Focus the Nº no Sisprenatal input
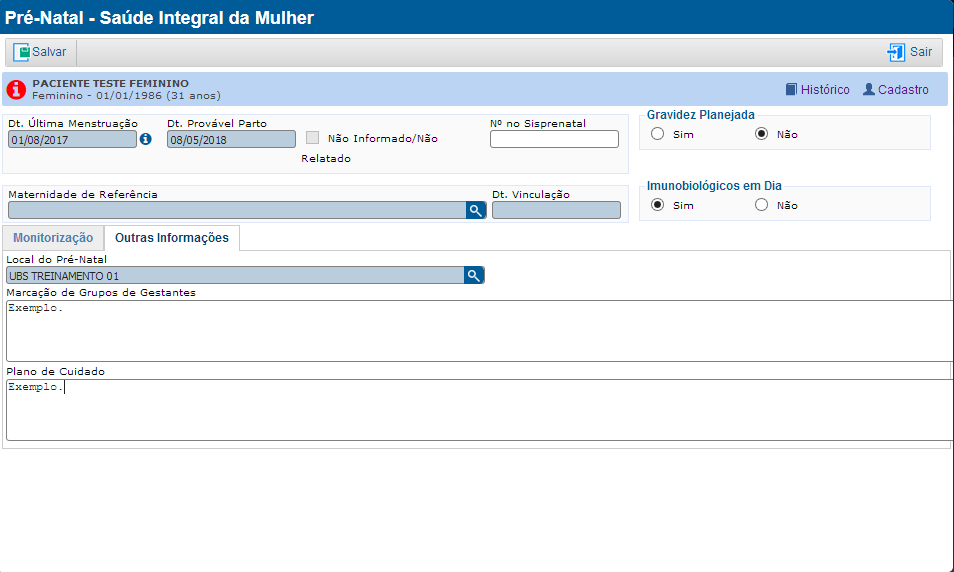Screen dimensions: 954x572 coord(554,139)
